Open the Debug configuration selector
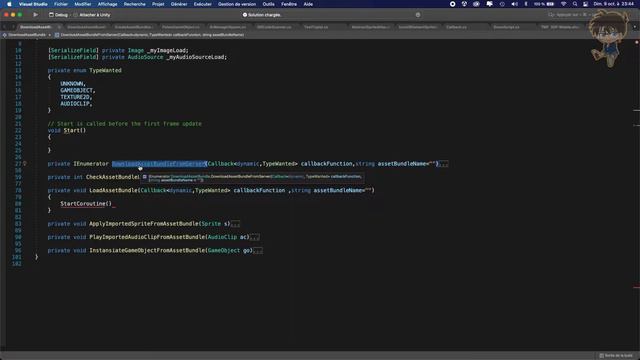 click(58, 15)
